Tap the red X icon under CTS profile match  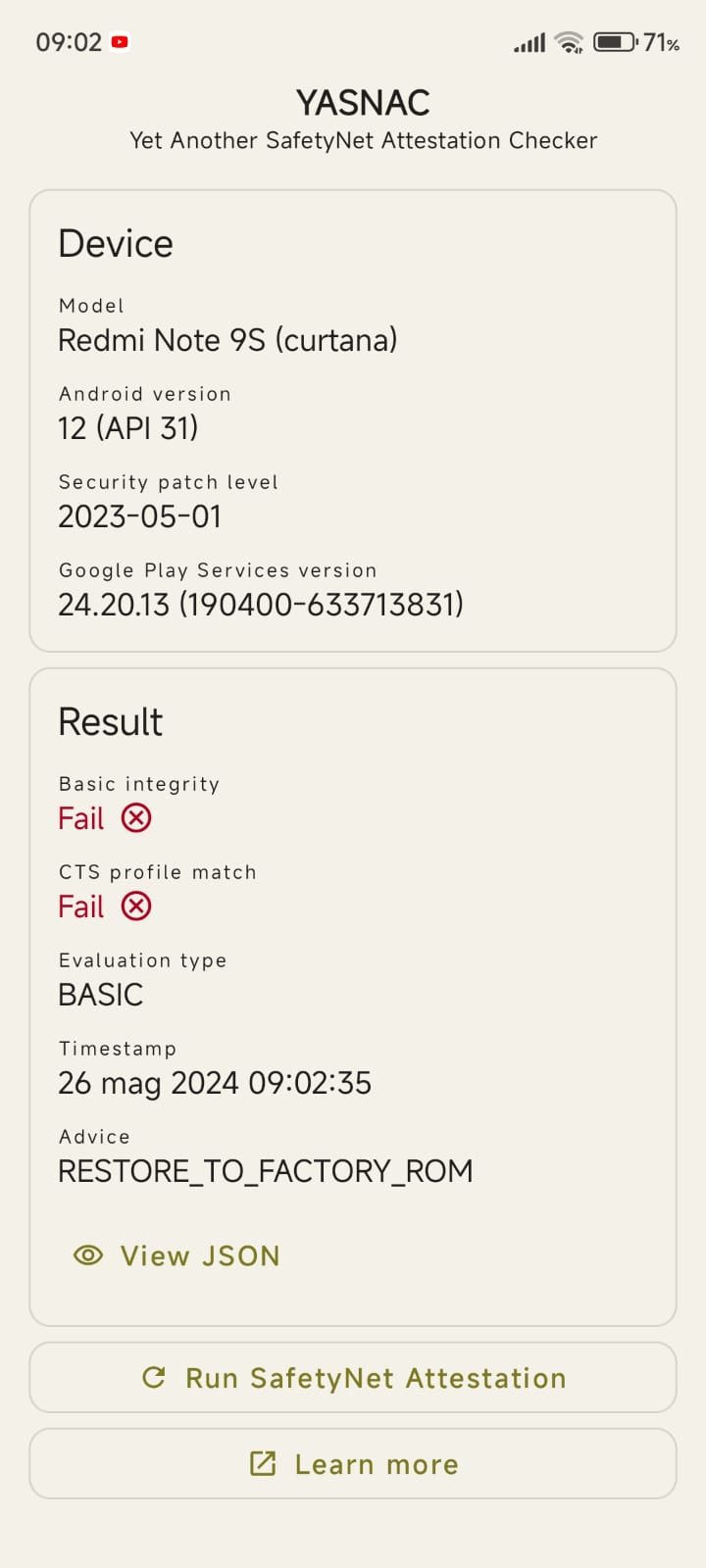click(x=136, y=906)
